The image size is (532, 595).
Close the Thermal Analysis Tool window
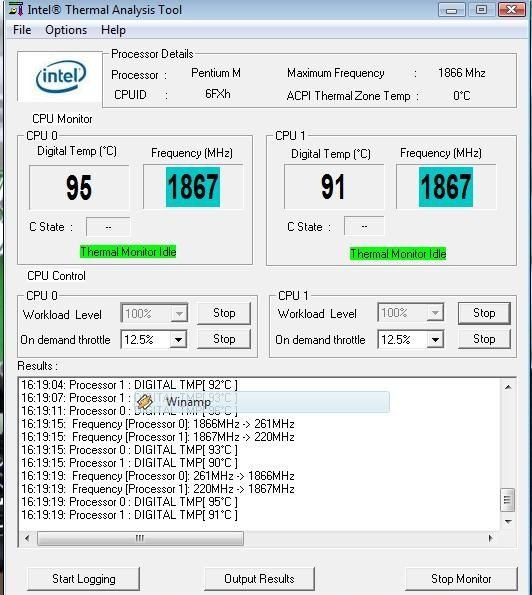click(x=512, y=9)
